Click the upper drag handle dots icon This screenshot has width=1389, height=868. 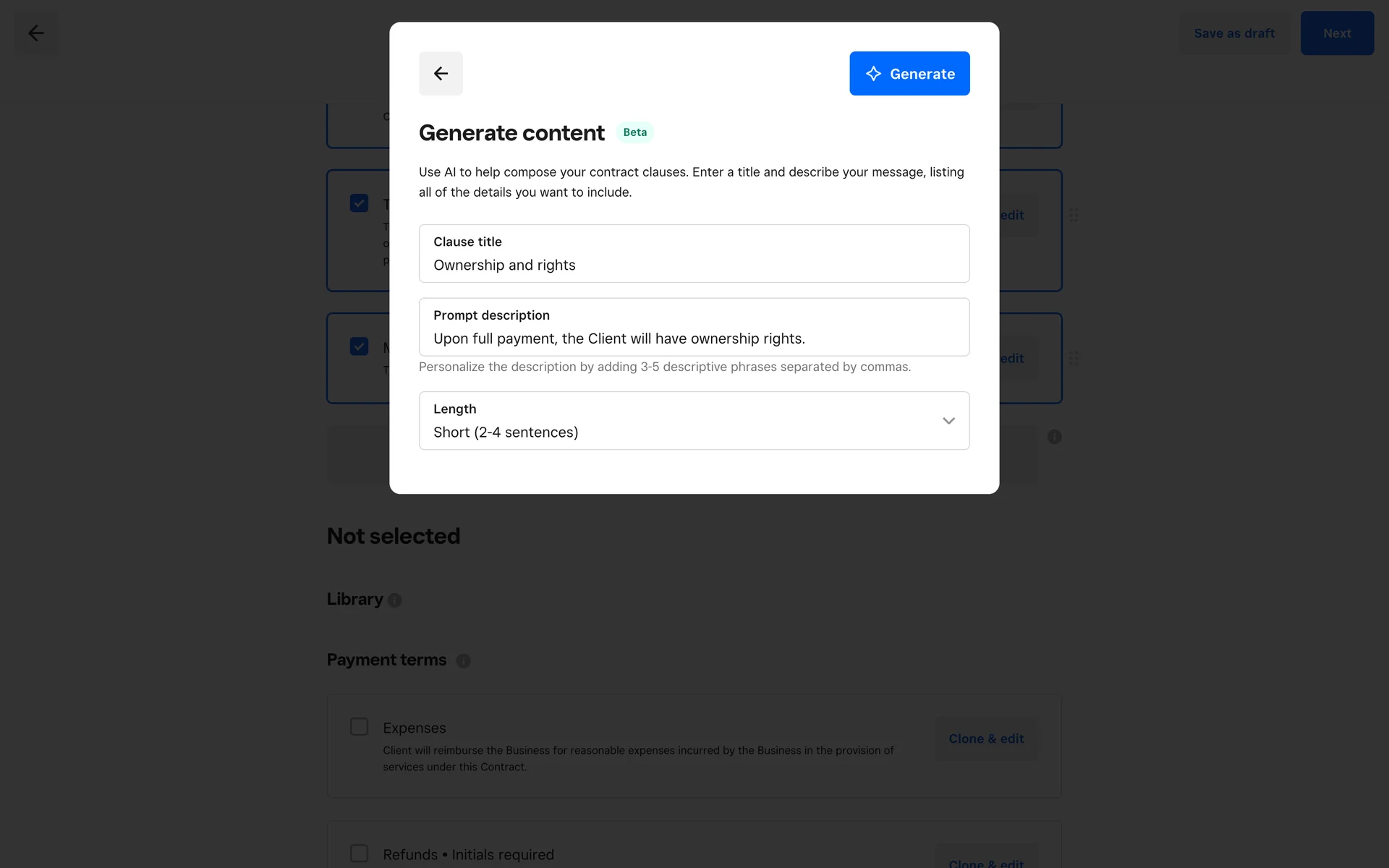(1074, 216)
